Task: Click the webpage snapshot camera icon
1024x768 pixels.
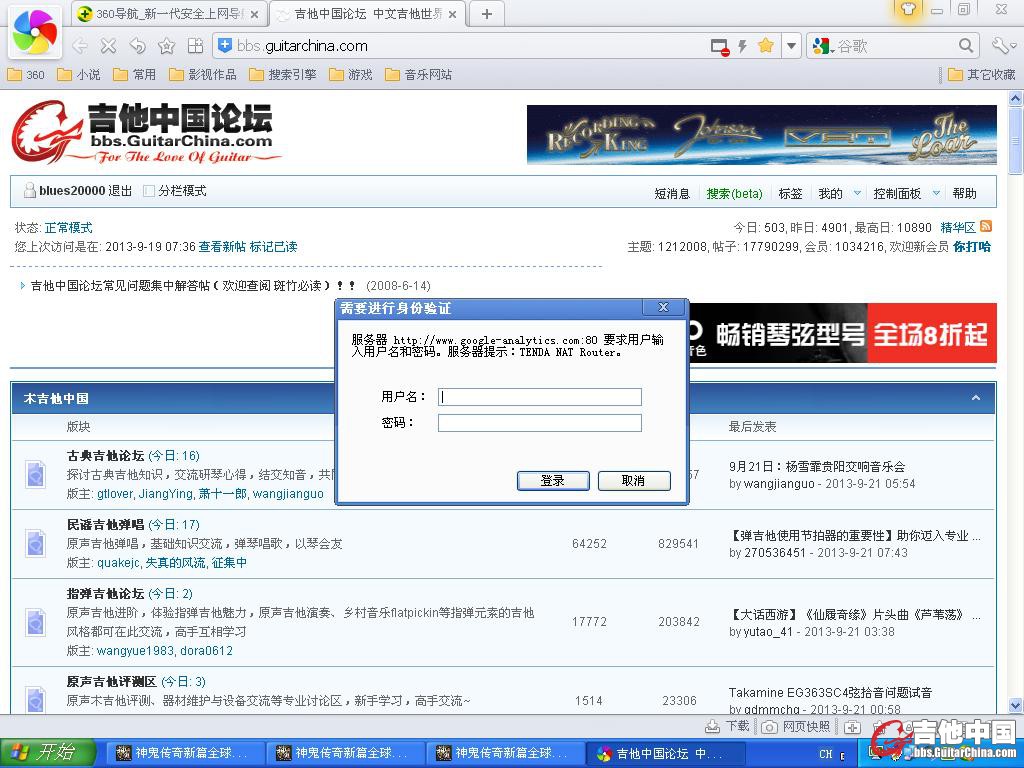Action: 769,727
